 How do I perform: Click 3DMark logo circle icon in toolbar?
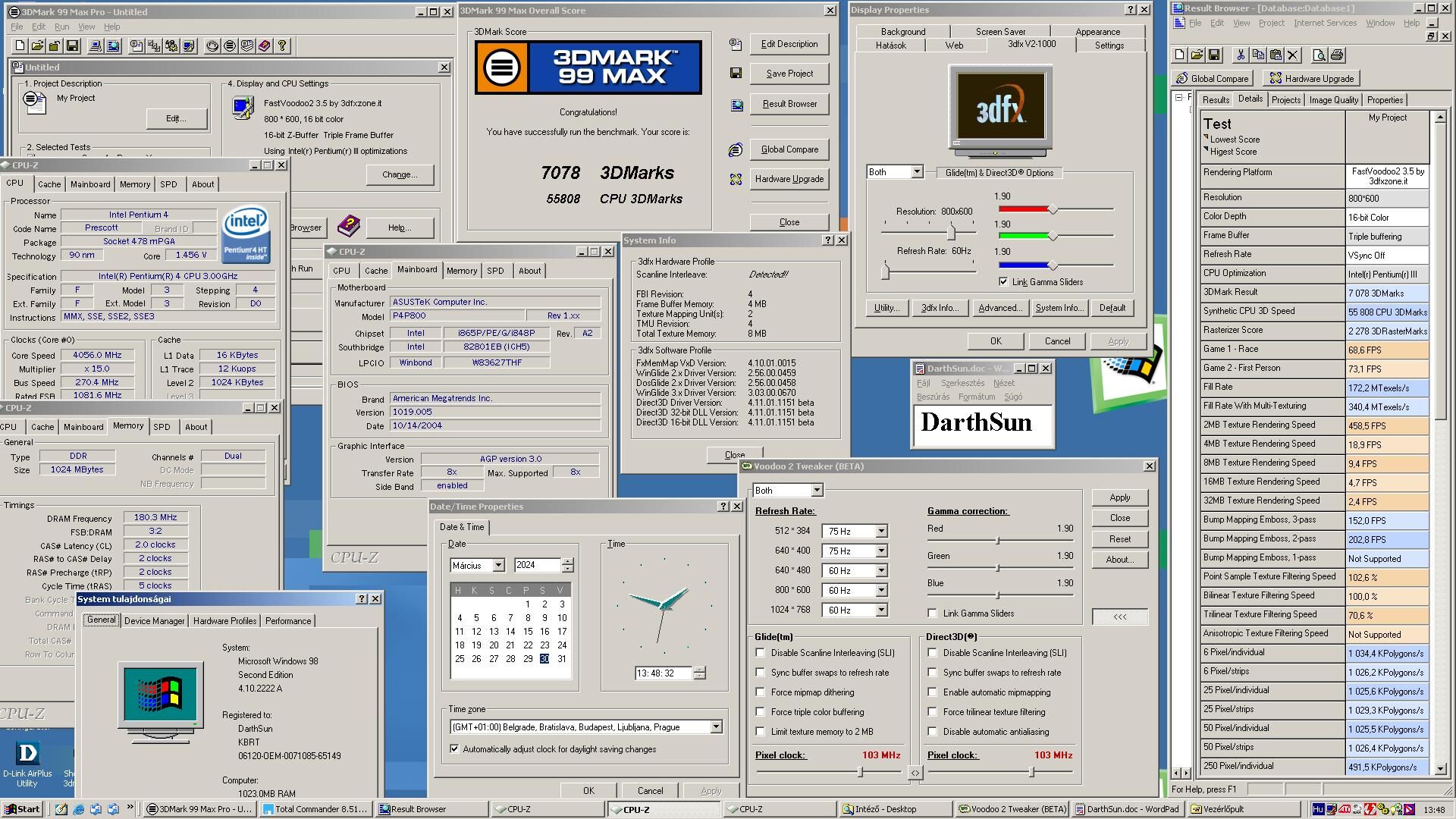(x=230, y=46)
